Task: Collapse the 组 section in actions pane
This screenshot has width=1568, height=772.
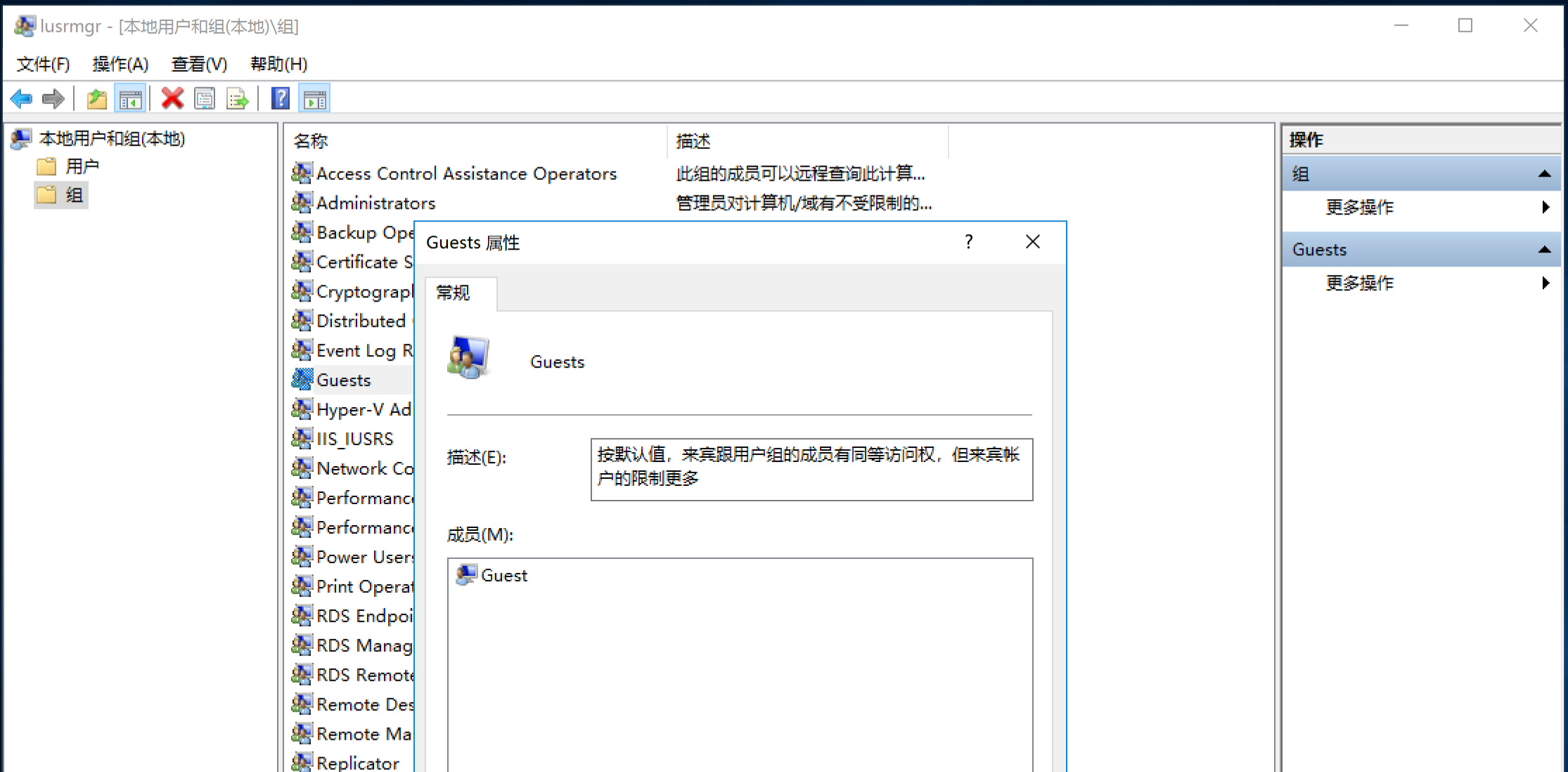Action: click(x=1544, y=174)
